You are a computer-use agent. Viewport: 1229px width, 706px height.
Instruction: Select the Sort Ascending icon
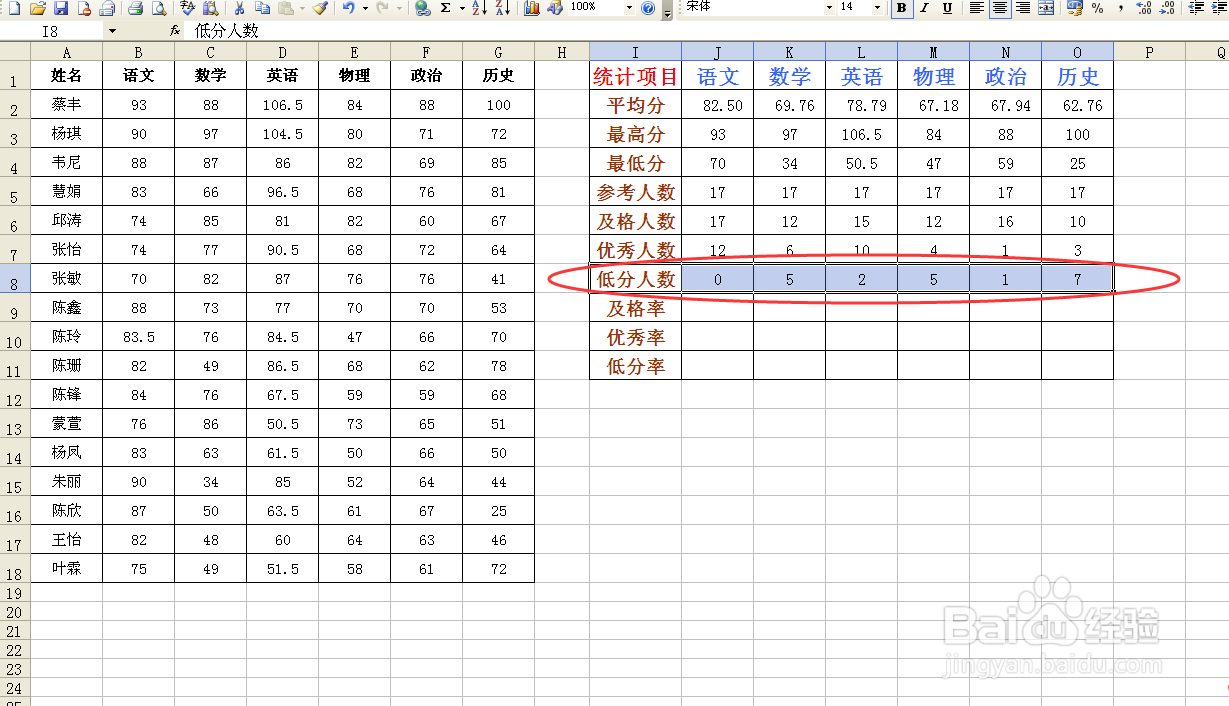pyautogui.click(x=480, y=8)
